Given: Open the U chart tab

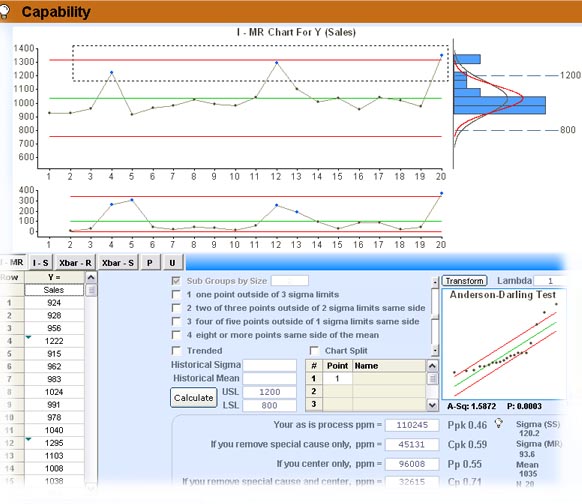Looking at the screenshot, I should [172, 263].
